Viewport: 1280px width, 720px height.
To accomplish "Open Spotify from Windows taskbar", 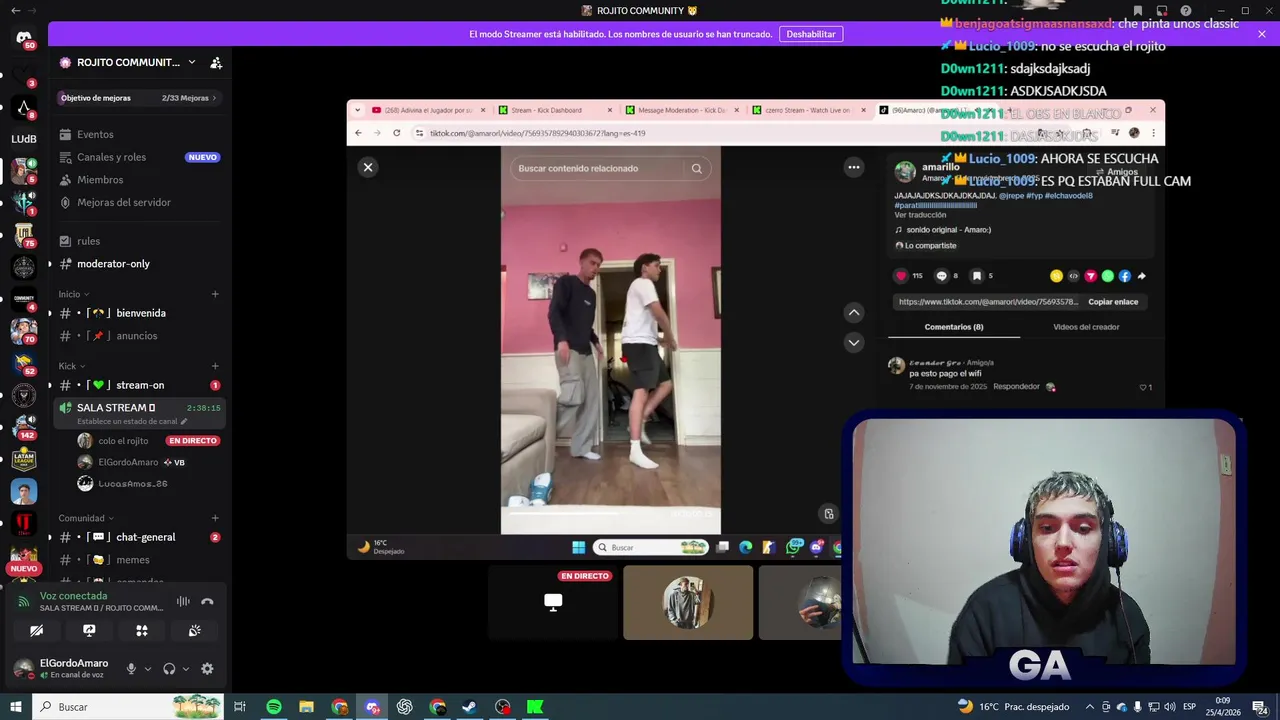I will (273, 707).
